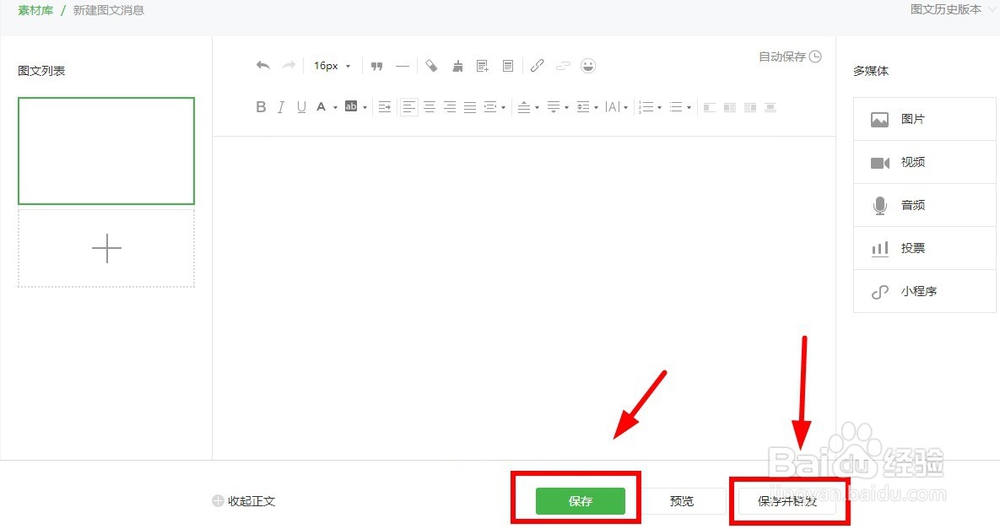
Task: Insert a hyperlink with the chain icon
Action: pos(537,66)
